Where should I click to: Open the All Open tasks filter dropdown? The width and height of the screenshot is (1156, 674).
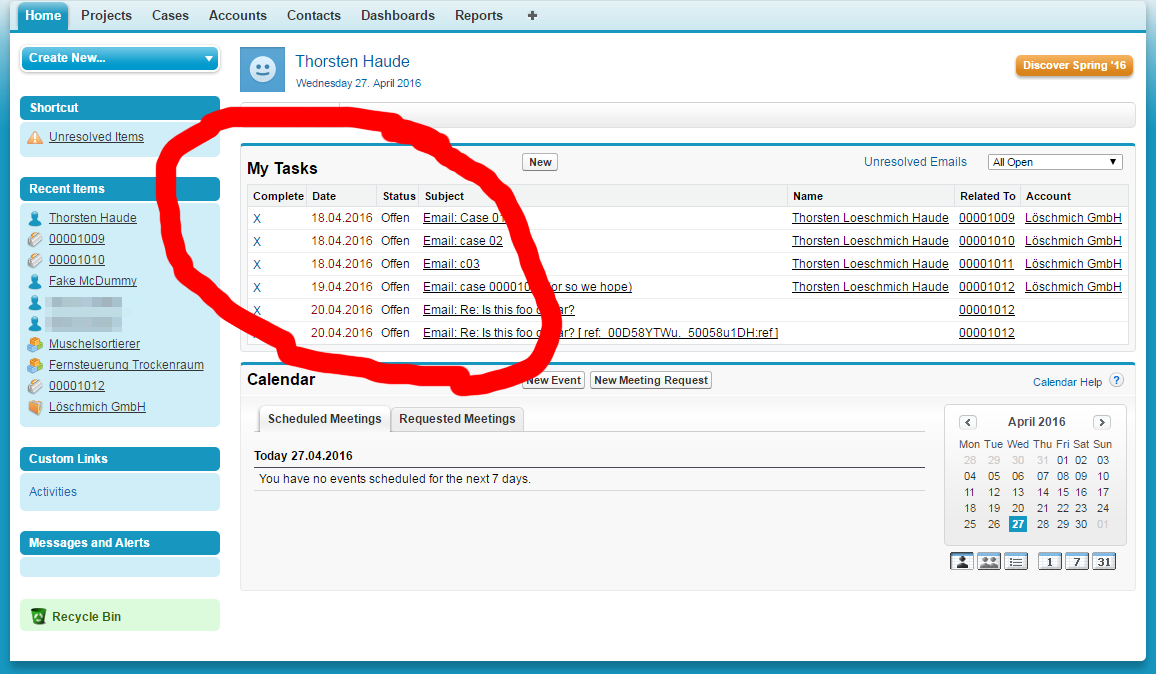[x=1054, y=162]
